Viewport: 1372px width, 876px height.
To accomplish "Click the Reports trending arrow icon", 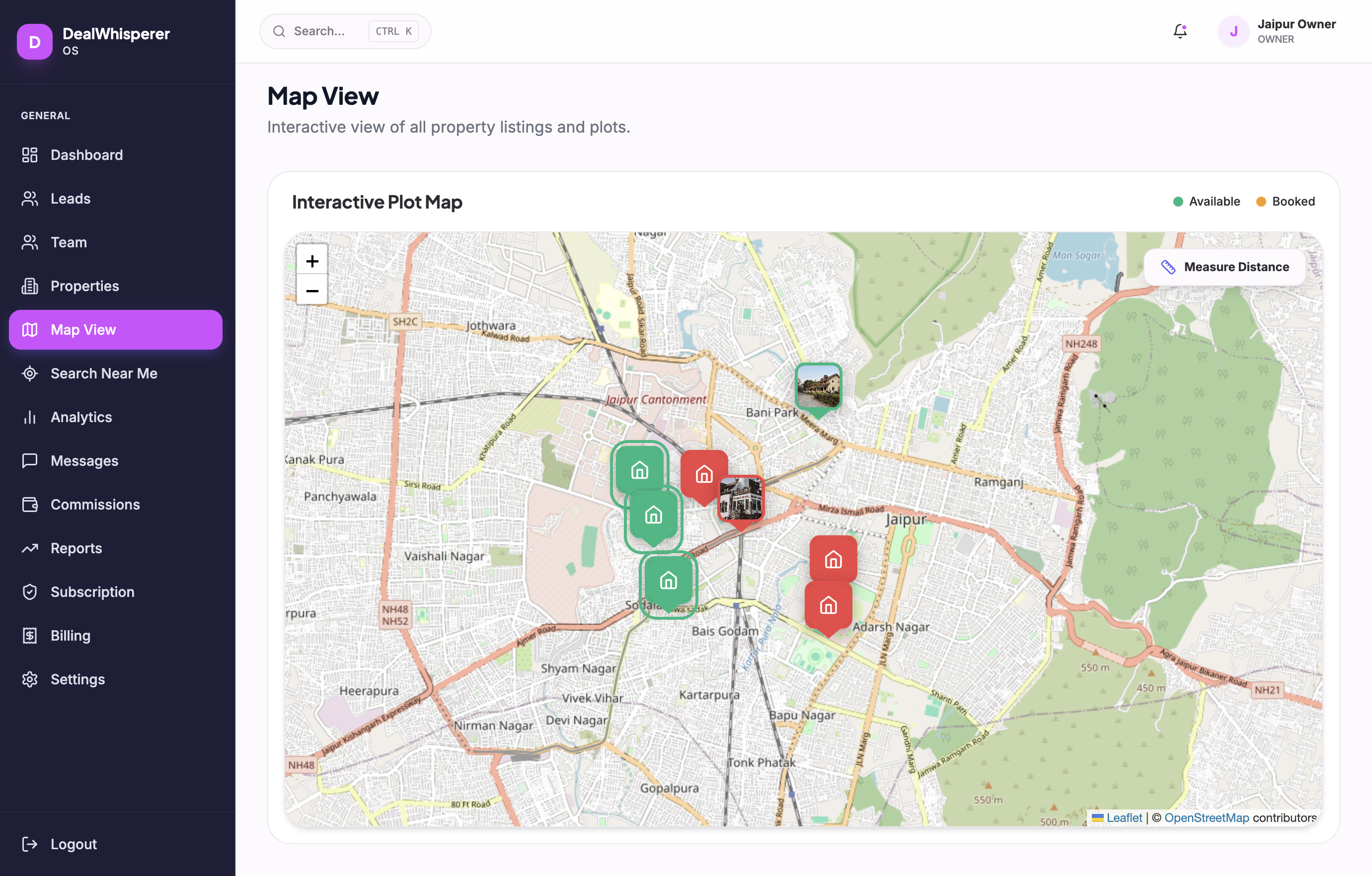I will (30, 549).
